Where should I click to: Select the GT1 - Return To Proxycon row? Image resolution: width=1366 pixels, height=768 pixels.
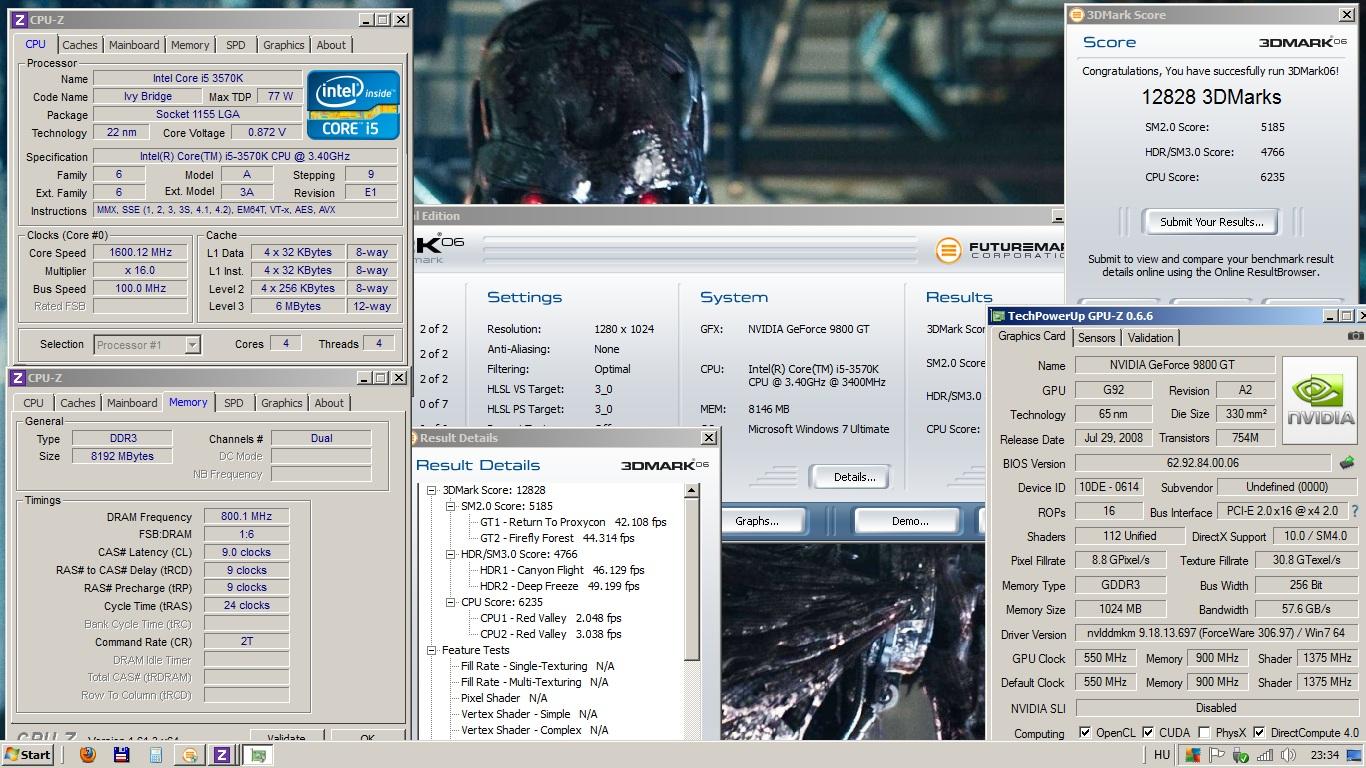573,522
